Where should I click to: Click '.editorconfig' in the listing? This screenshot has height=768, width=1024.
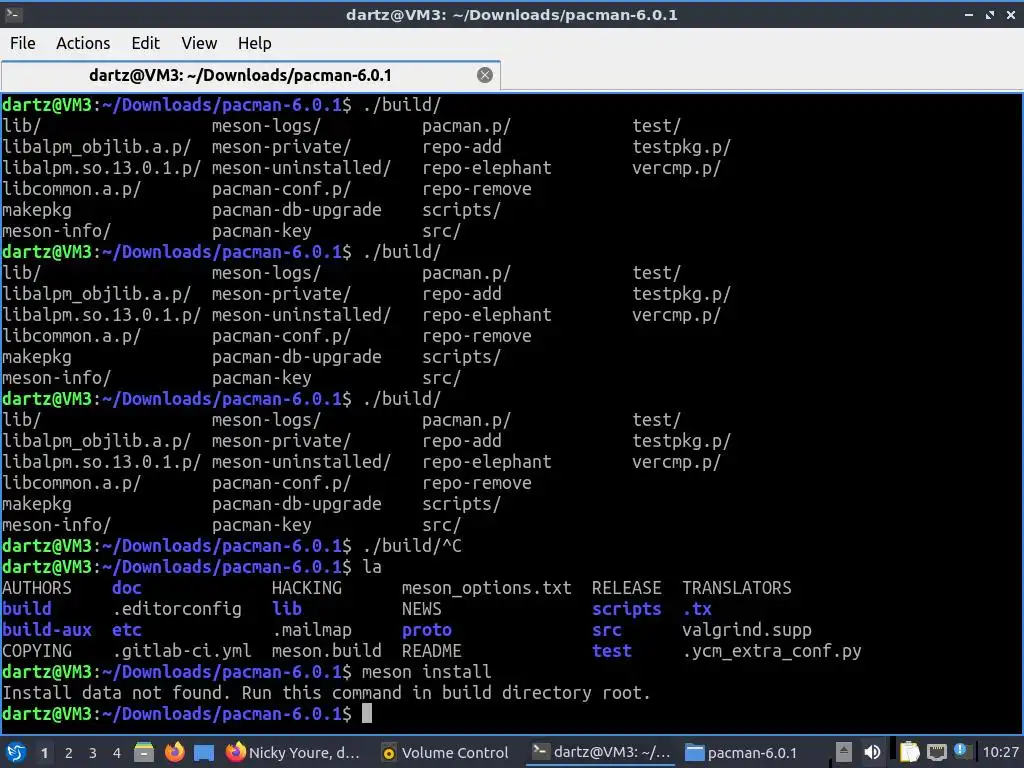click(x=177, y=609)
